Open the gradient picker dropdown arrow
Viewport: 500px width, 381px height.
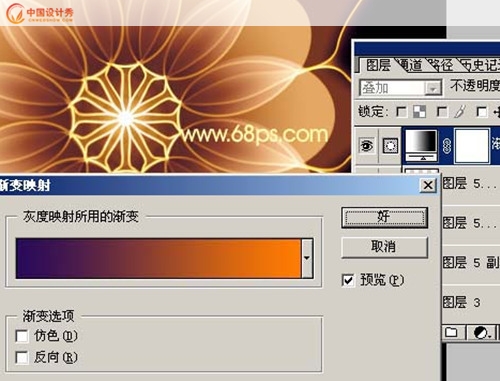pos(307,258)
